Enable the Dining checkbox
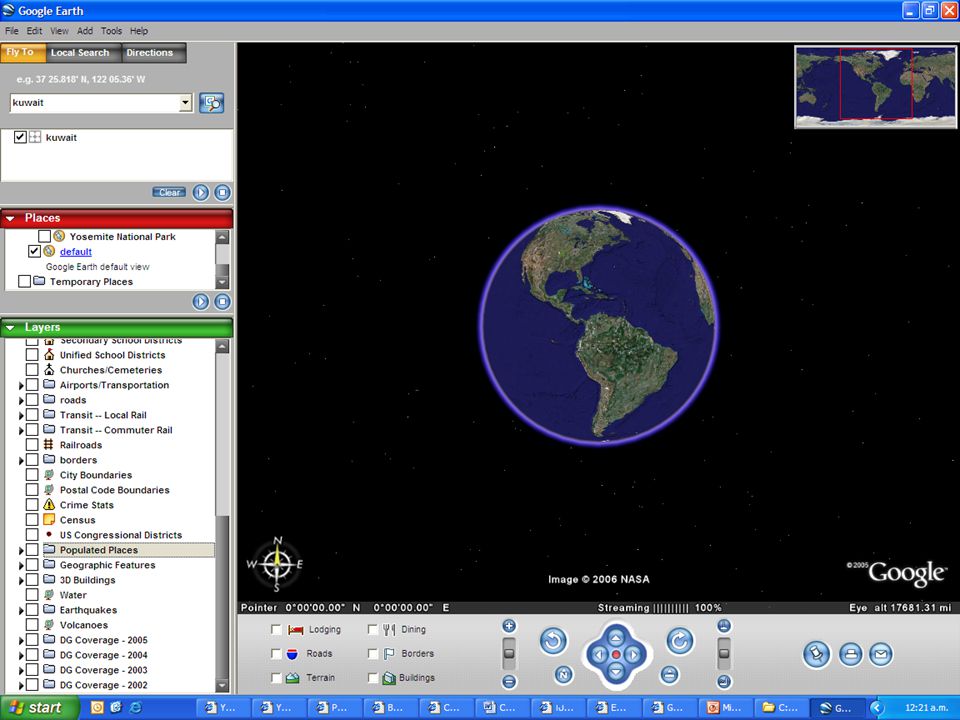Viewport: 960px width, 720px height. tap(372, 629)
